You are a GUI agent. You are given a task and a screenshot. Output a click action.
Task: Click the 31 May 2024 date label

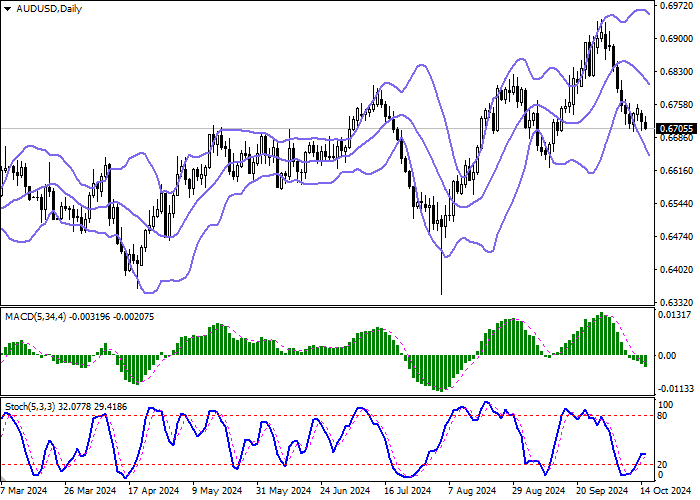(x=284, y=491)
